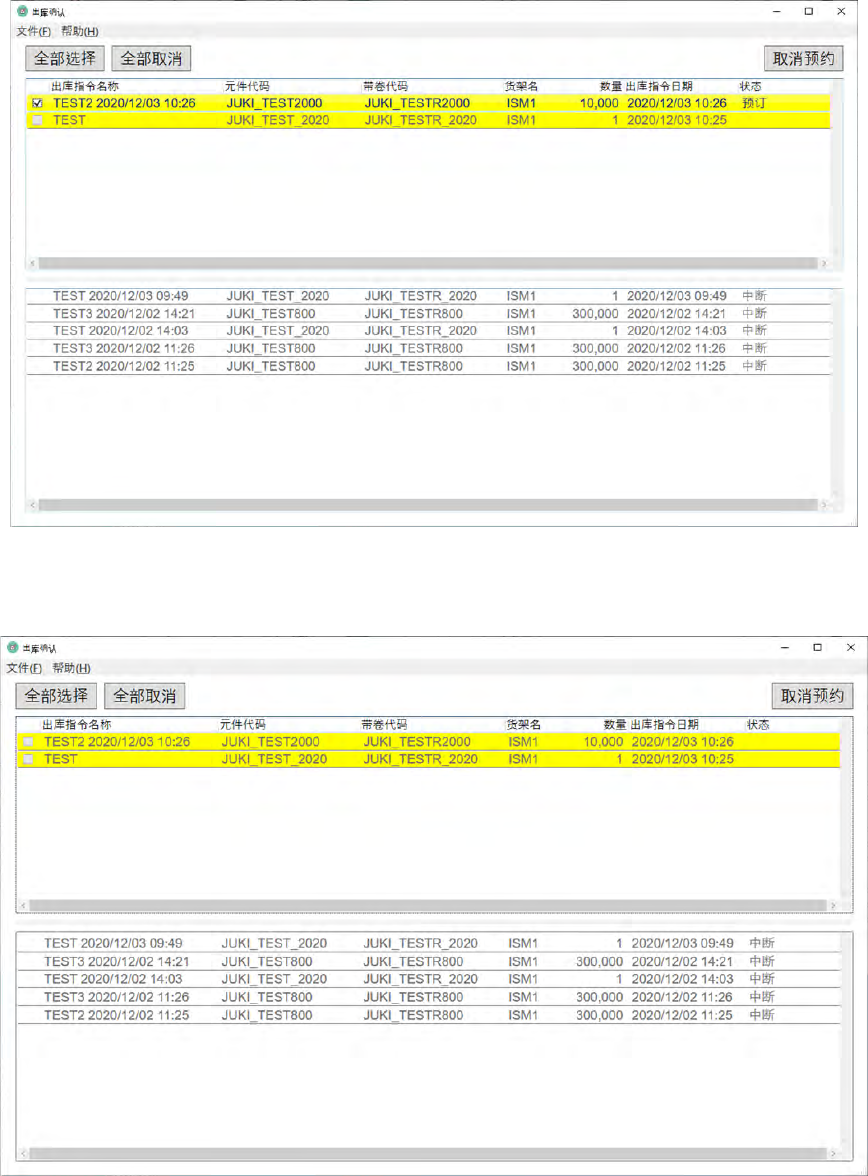Click 取消预约 button in upper window
868x1176 pixels.
click(803, 58)
